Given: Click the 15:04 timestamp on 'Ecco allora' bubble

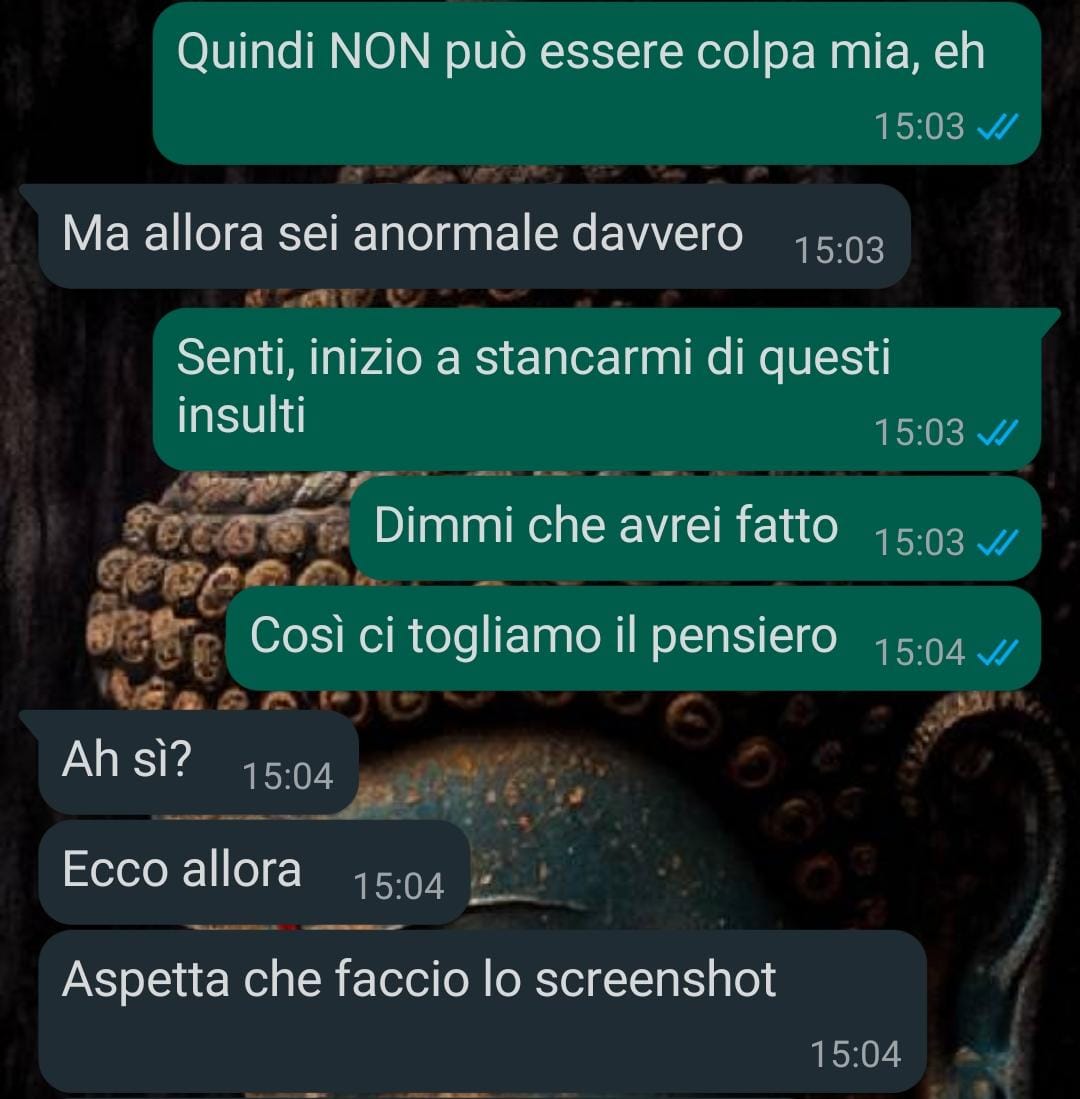Looking at the screenshot, I should [399, 886].
